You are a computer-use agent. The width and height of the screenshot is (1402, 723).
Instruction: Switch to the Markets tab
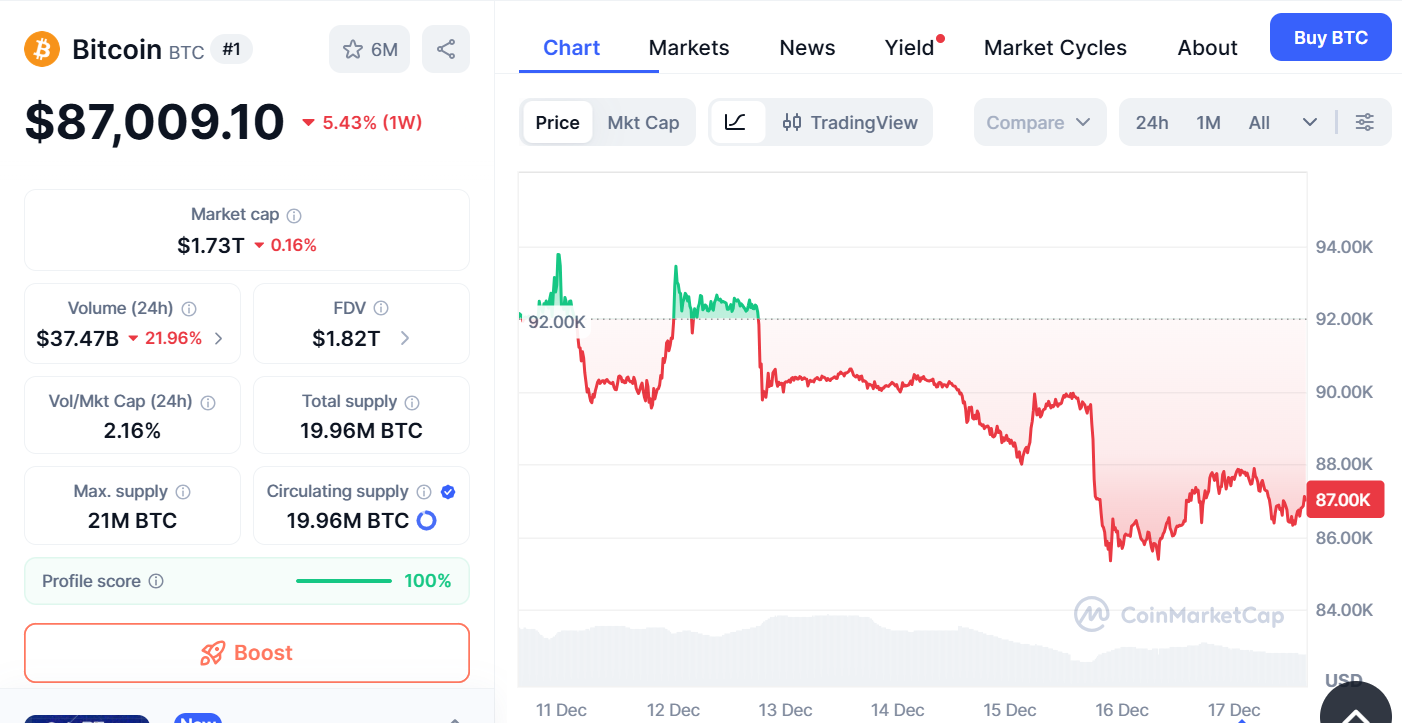(x=689, y=47)
